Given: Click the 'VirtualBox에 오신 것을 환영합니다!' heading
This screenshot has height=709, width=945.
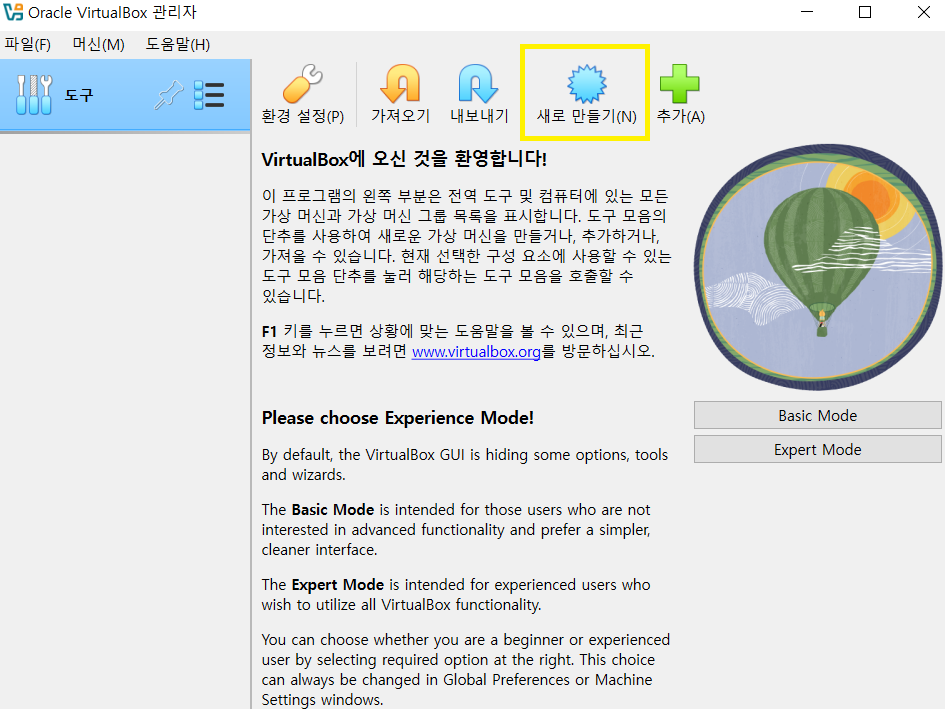Looking at the screenshot, I should pyautogui.click(x=404, y=159).
